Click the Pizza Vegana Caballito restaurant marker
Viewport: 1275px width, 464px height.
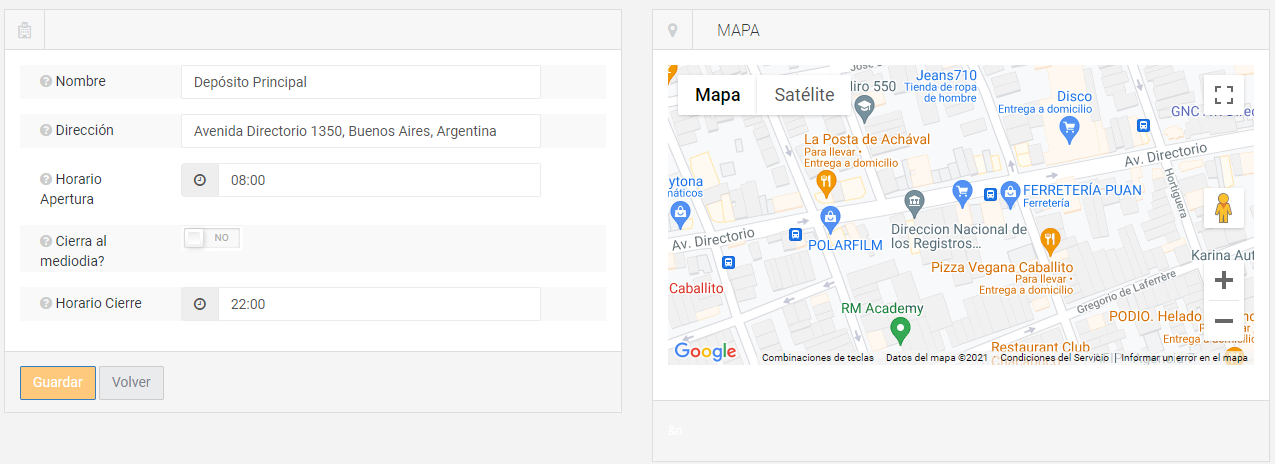[x=1049, y=240]
